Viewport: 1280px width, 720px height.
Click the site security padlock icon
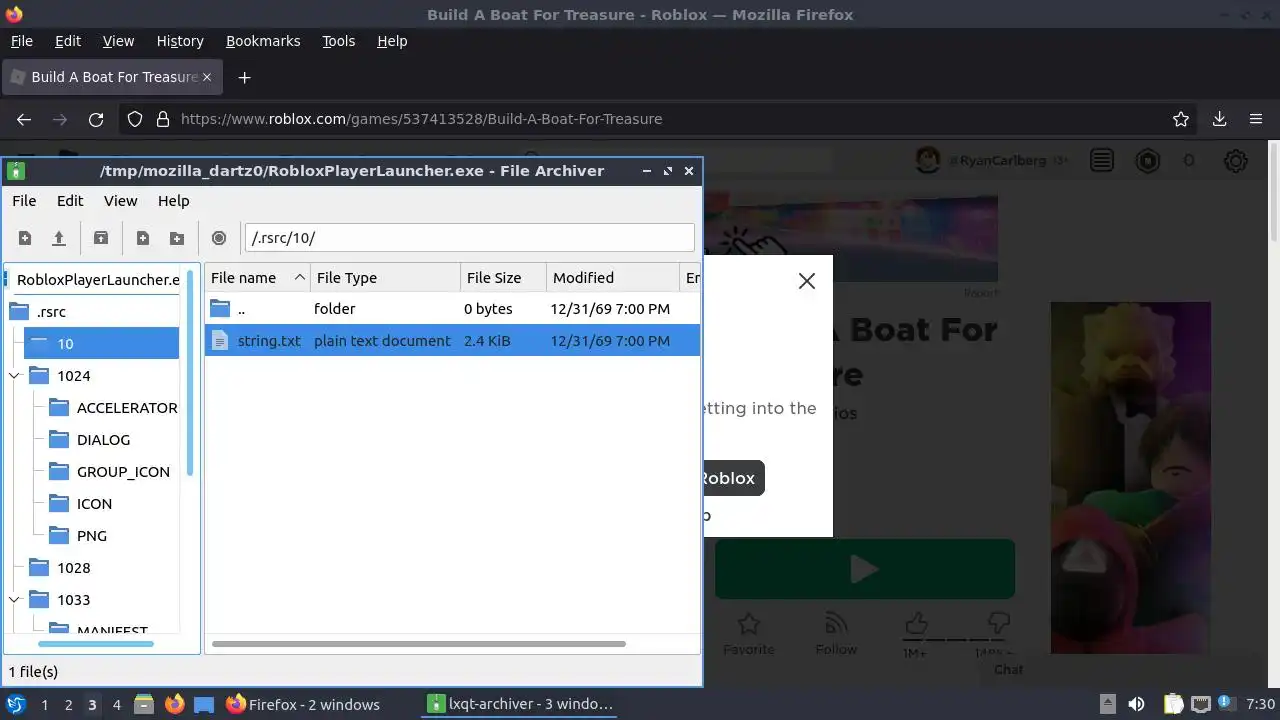[x=163, y=119]
